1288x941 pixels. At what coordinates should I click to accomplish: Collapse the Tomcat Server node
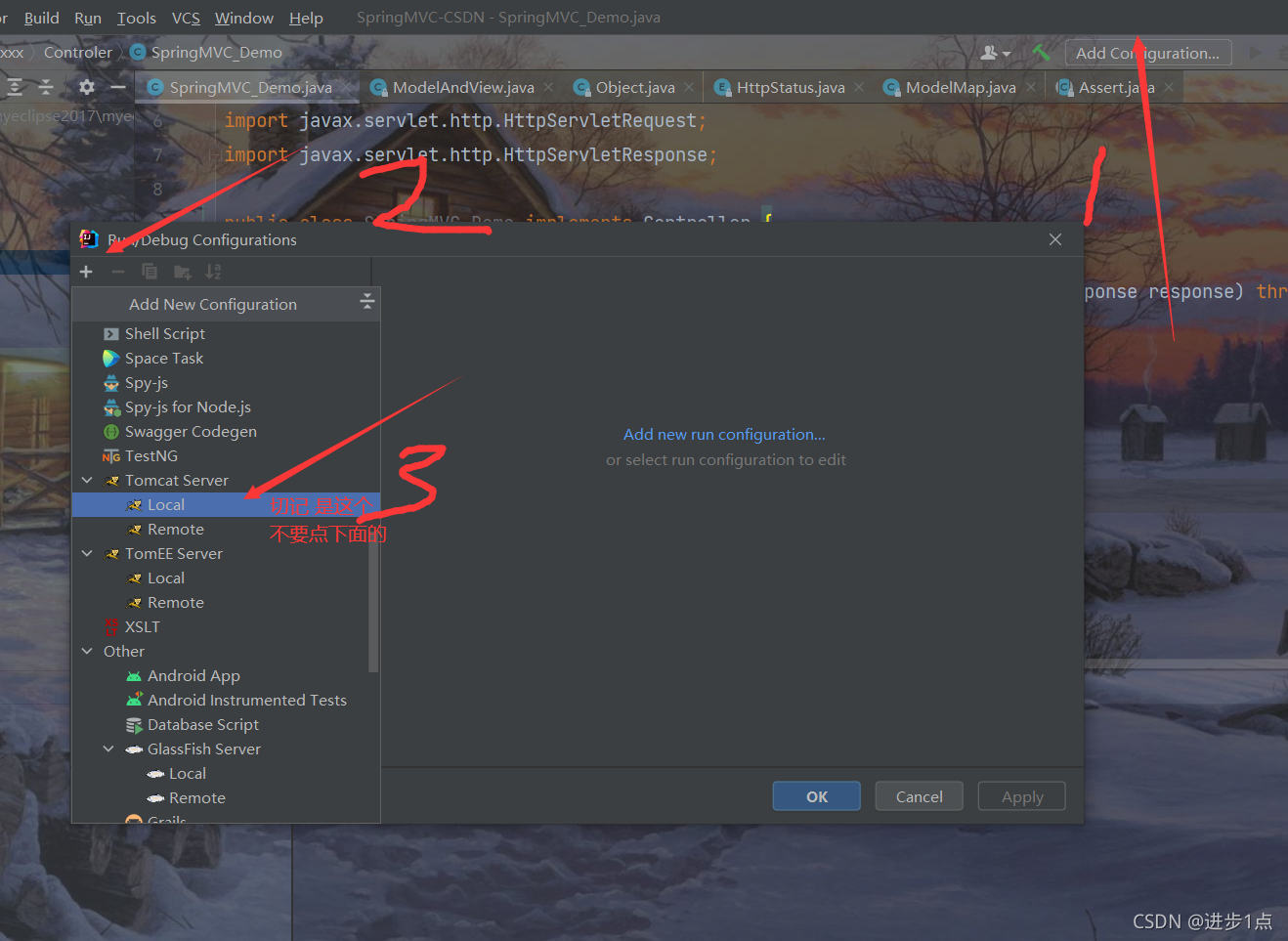87,480
